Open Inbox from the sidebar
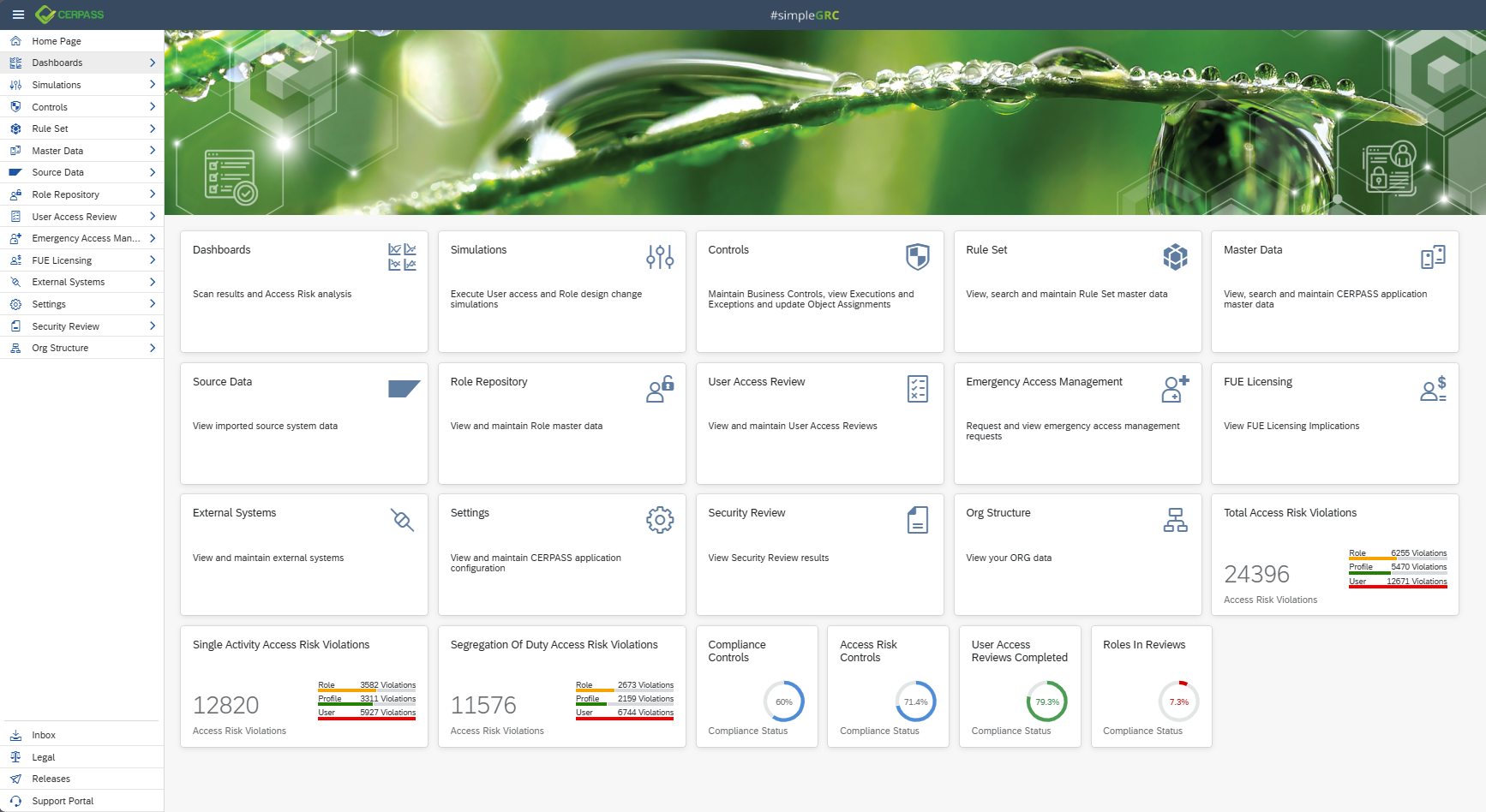The width and height of the screenshot is (1486, 812). pos(81,735)
